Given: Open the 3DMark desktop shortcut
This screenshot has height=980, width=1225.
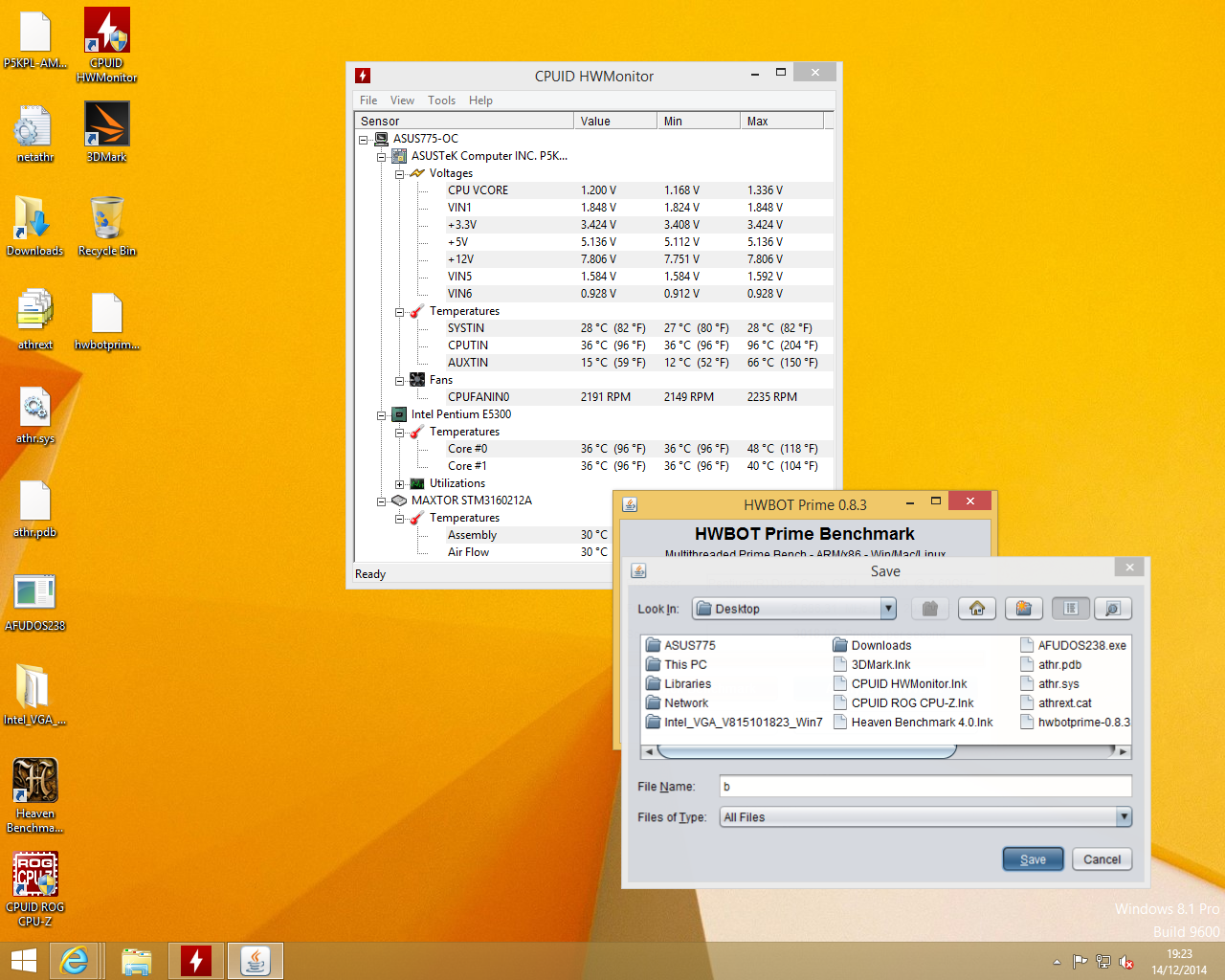Looking at the screenshot, I should point(107,132).
